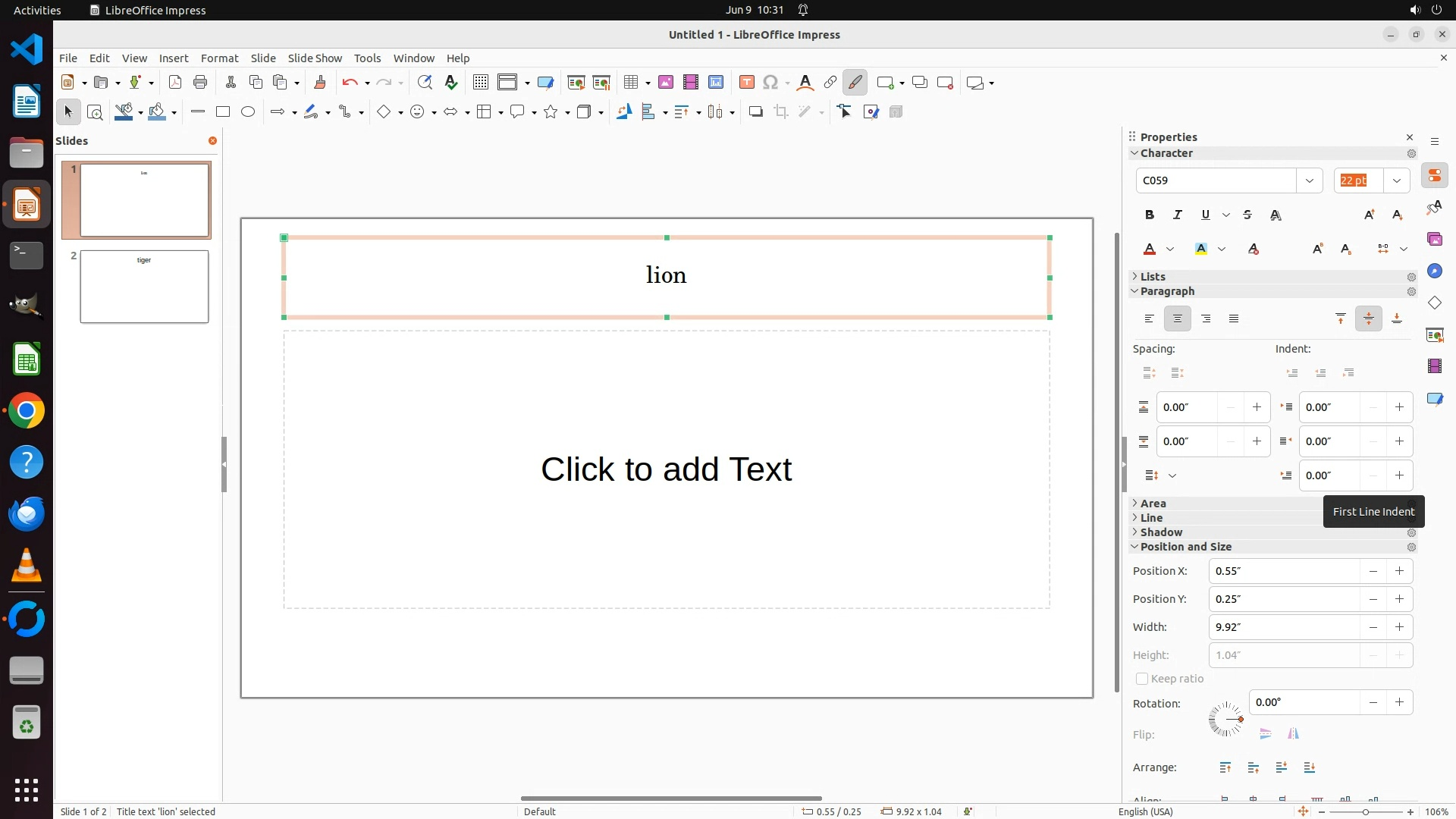
Task: Select the tiger slide thumbnail
Action: click(144, 287)
